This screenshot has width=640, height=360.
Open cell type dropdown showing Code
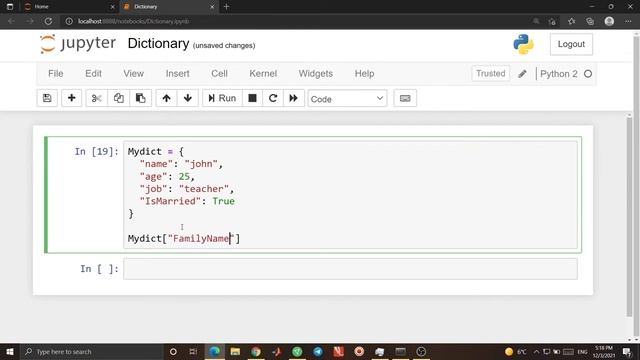(347, 99)
